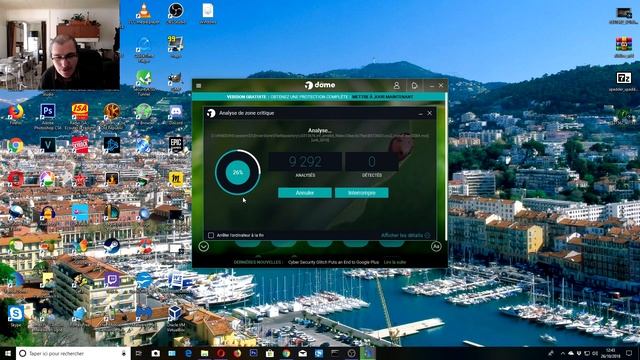Viewport: 640px width, 360px height.
Task: Open the Vegas V desktop icon
Action: point(48,145)
